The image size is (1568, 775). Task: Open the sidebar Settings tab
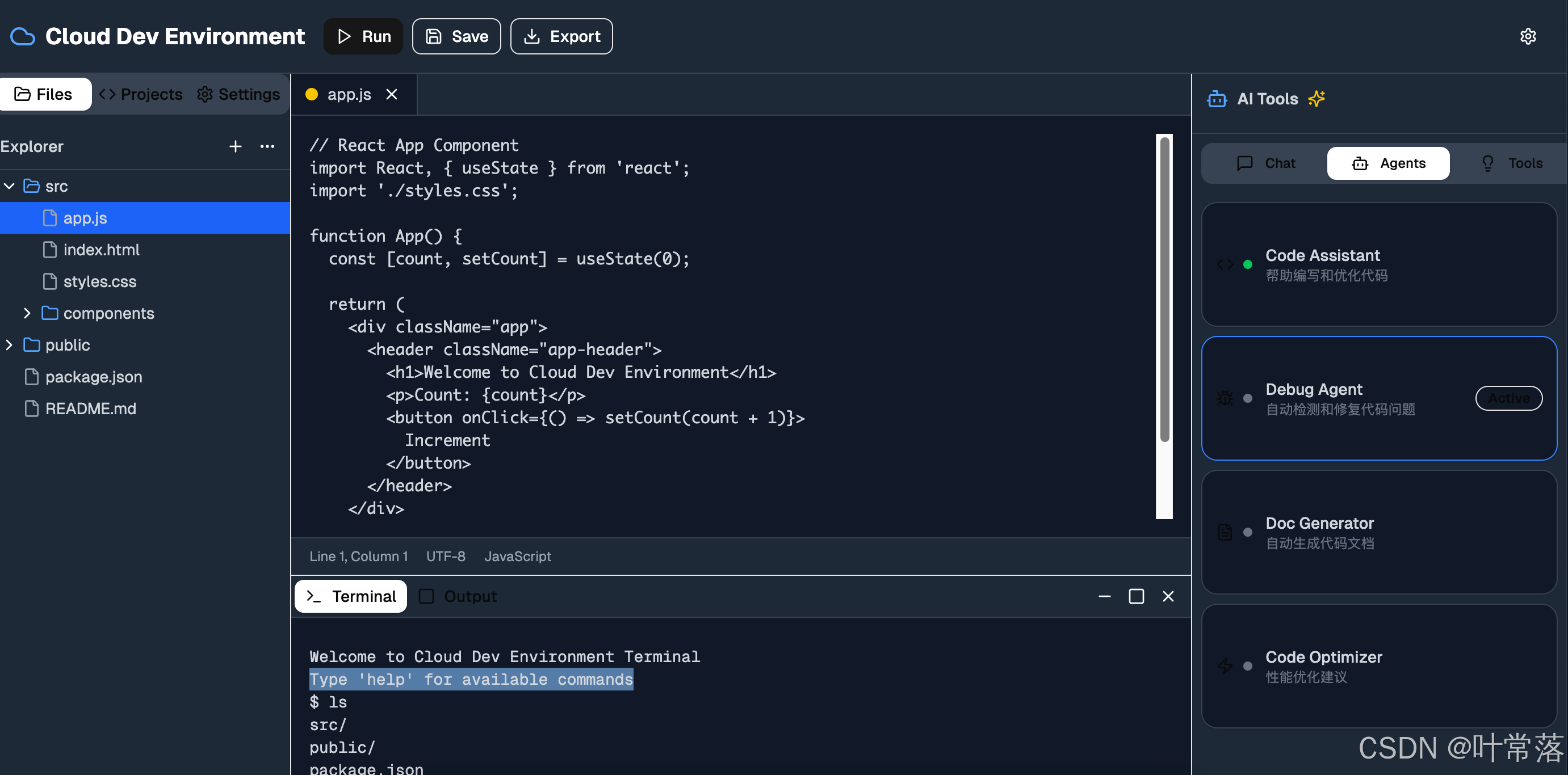[238, 94]
